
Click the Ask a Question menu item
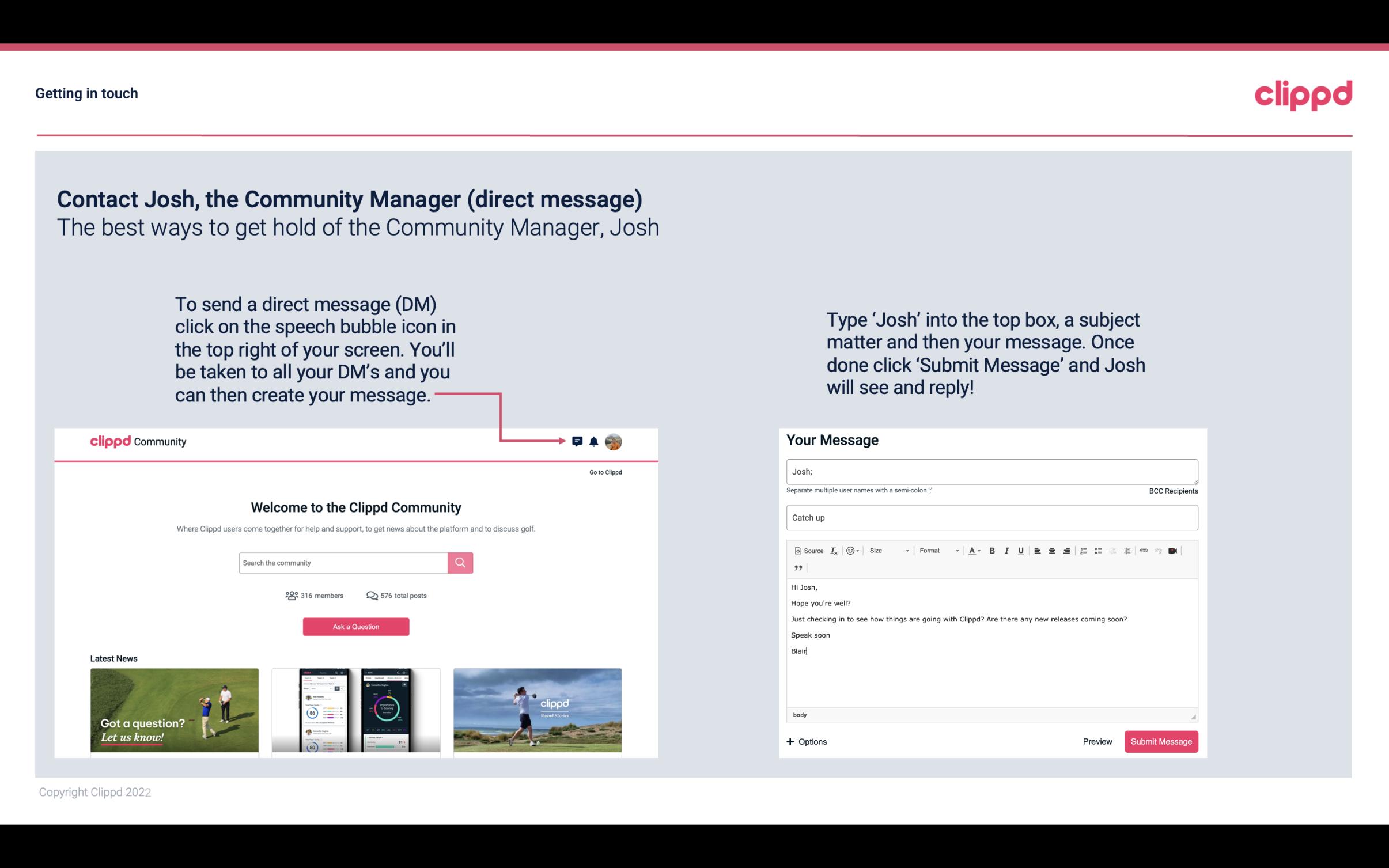tap(356, 625)
